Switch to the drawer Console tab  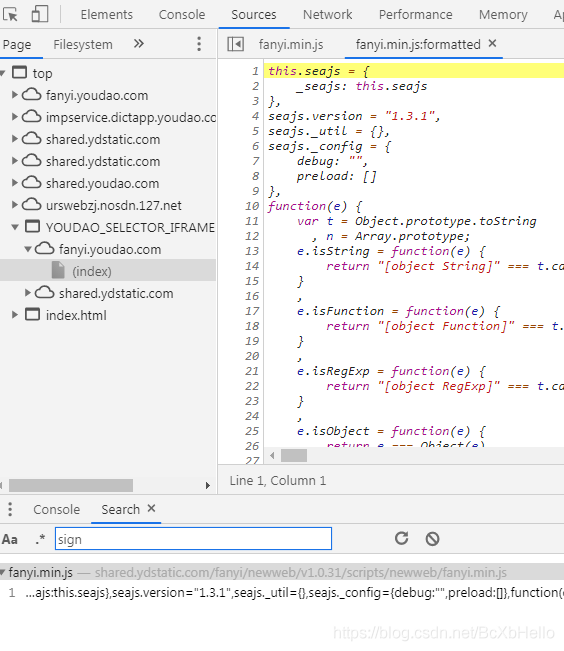[57, 509]
